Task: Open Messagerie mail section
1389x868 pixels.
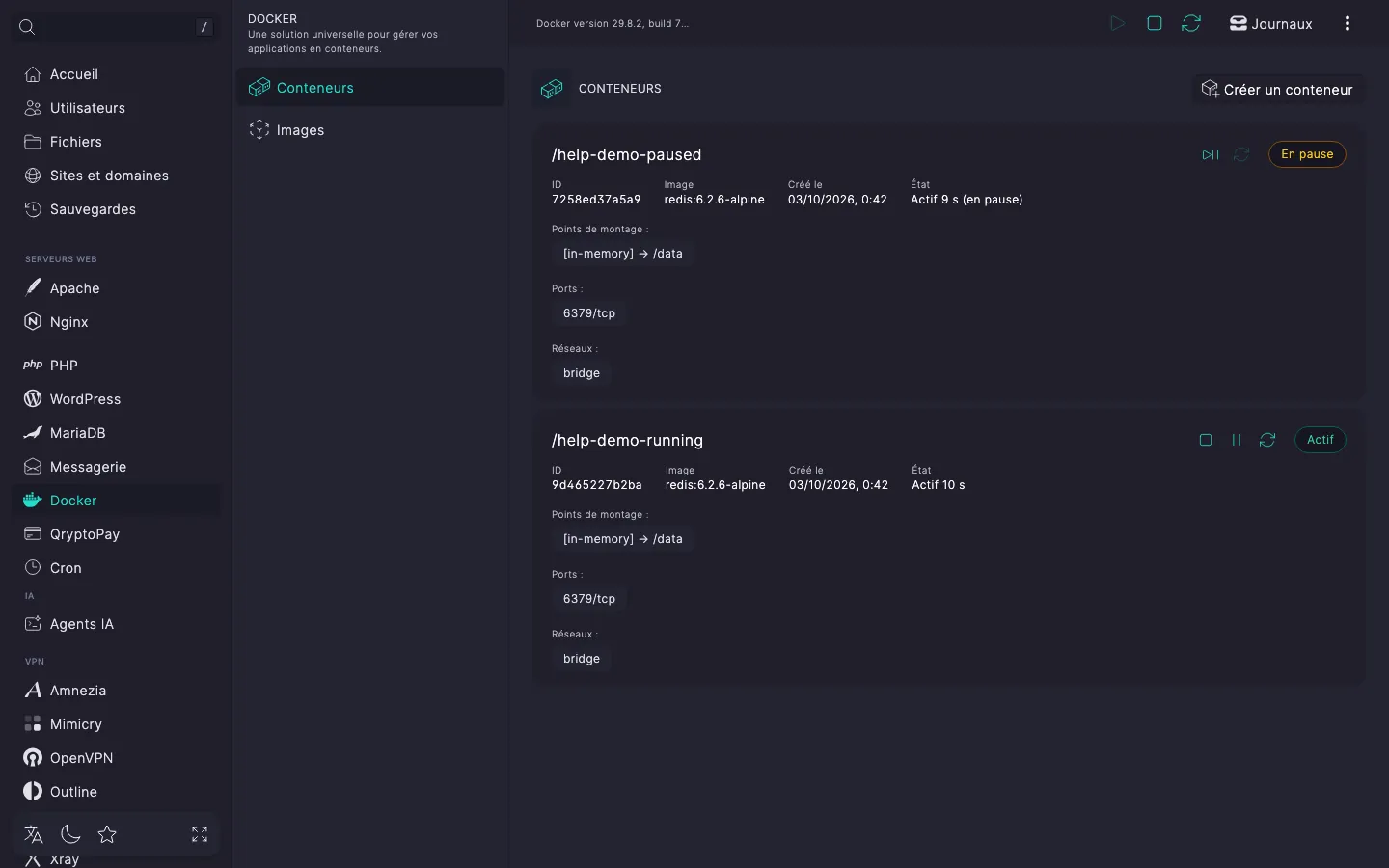Action: 116,467
